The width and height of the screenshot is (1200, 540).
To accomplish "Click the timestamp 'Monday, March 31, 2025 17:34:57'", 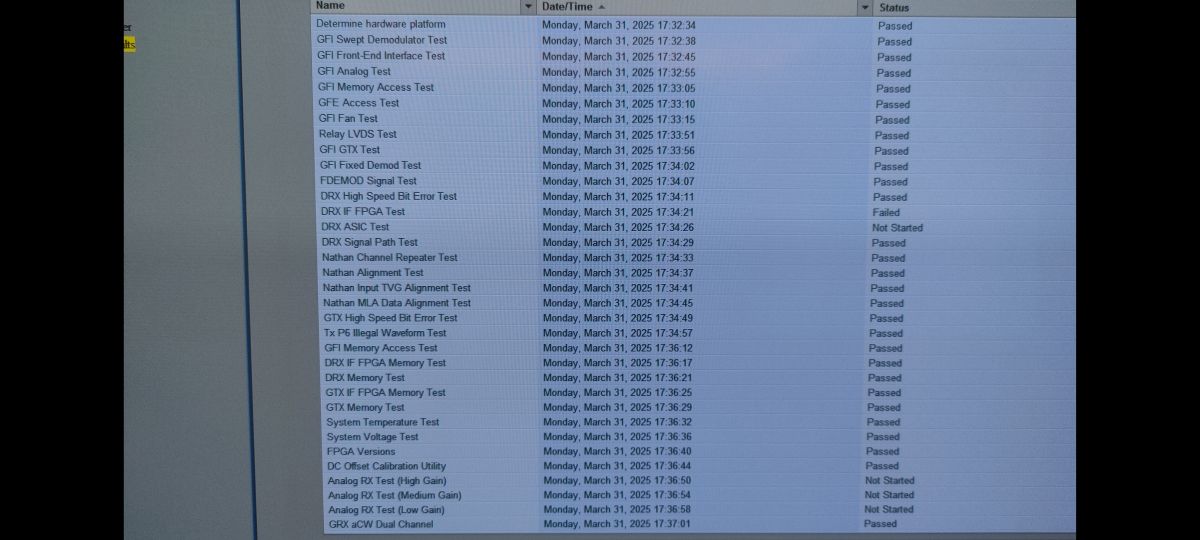I will pyautogui.click(x=618, y=333).
